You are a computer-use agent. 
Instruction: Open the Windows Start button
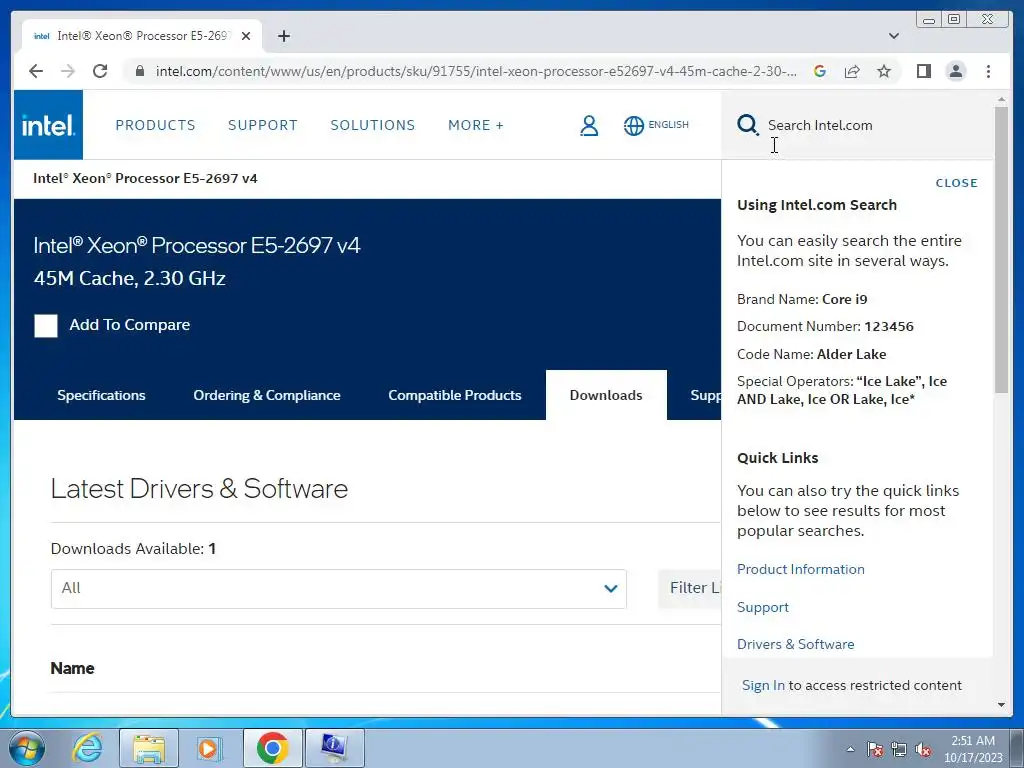coord(27,748)
